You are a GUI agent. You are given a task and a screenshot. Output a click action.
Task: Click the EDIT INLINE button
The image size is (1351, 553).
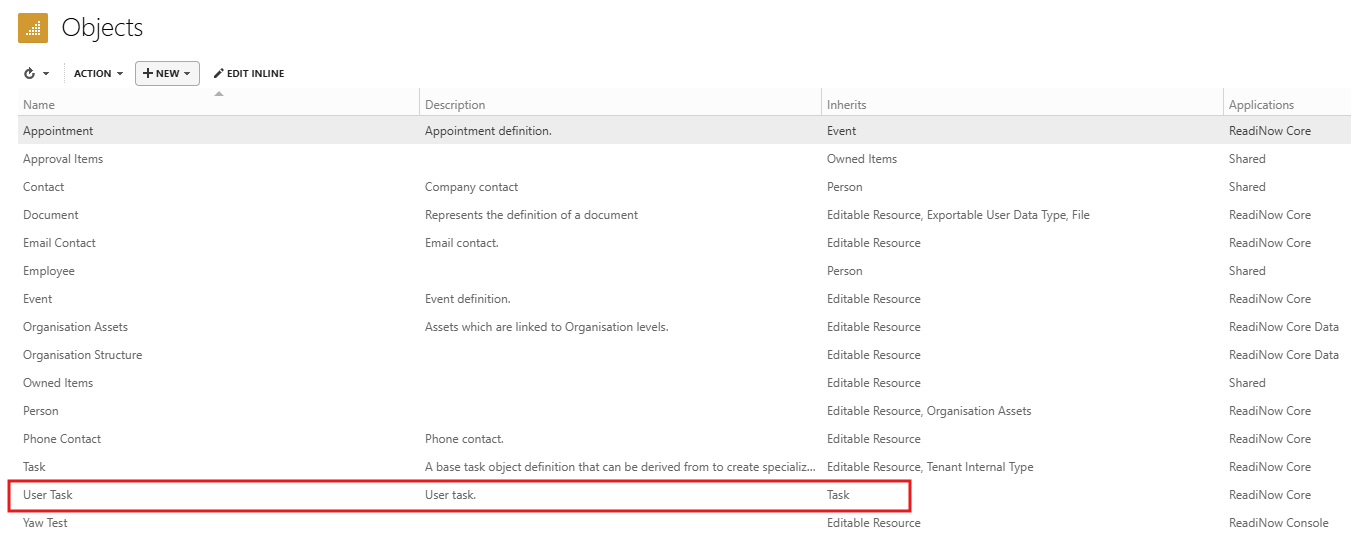click(x=249, y=74)
